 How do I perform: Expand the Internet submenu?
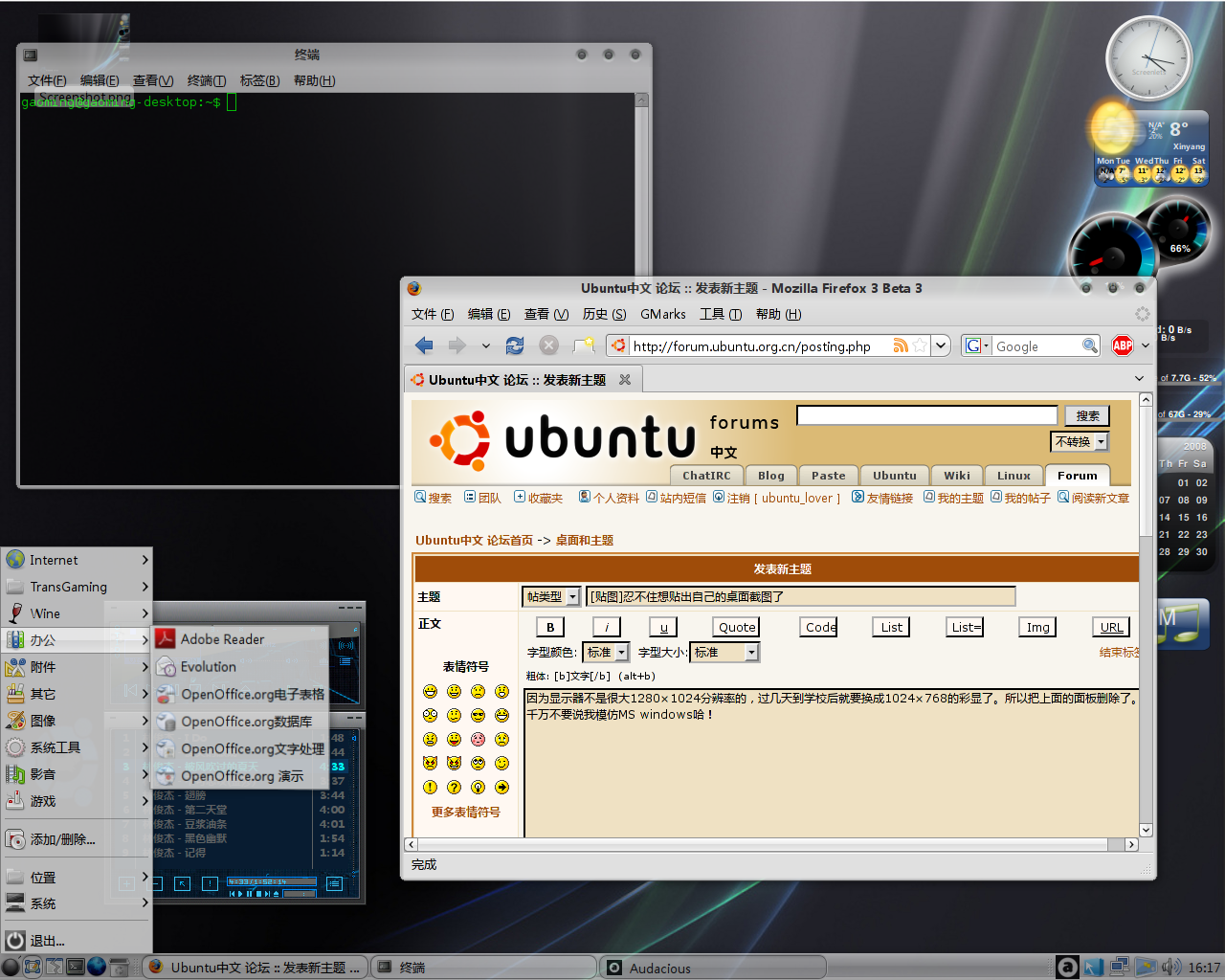pos(77,560)
